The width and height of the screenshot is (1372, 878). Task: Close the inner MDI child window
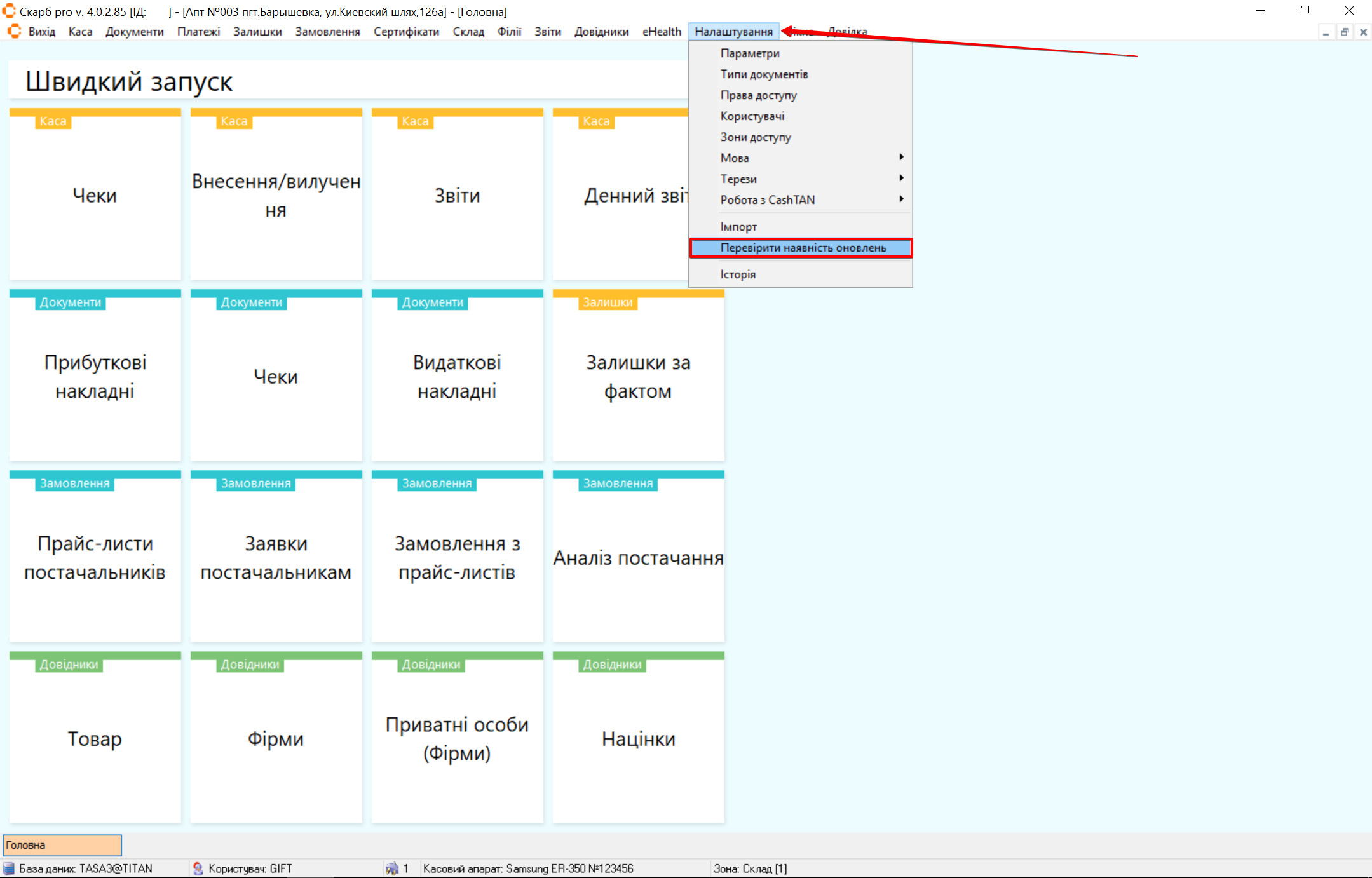point(1363,32)
